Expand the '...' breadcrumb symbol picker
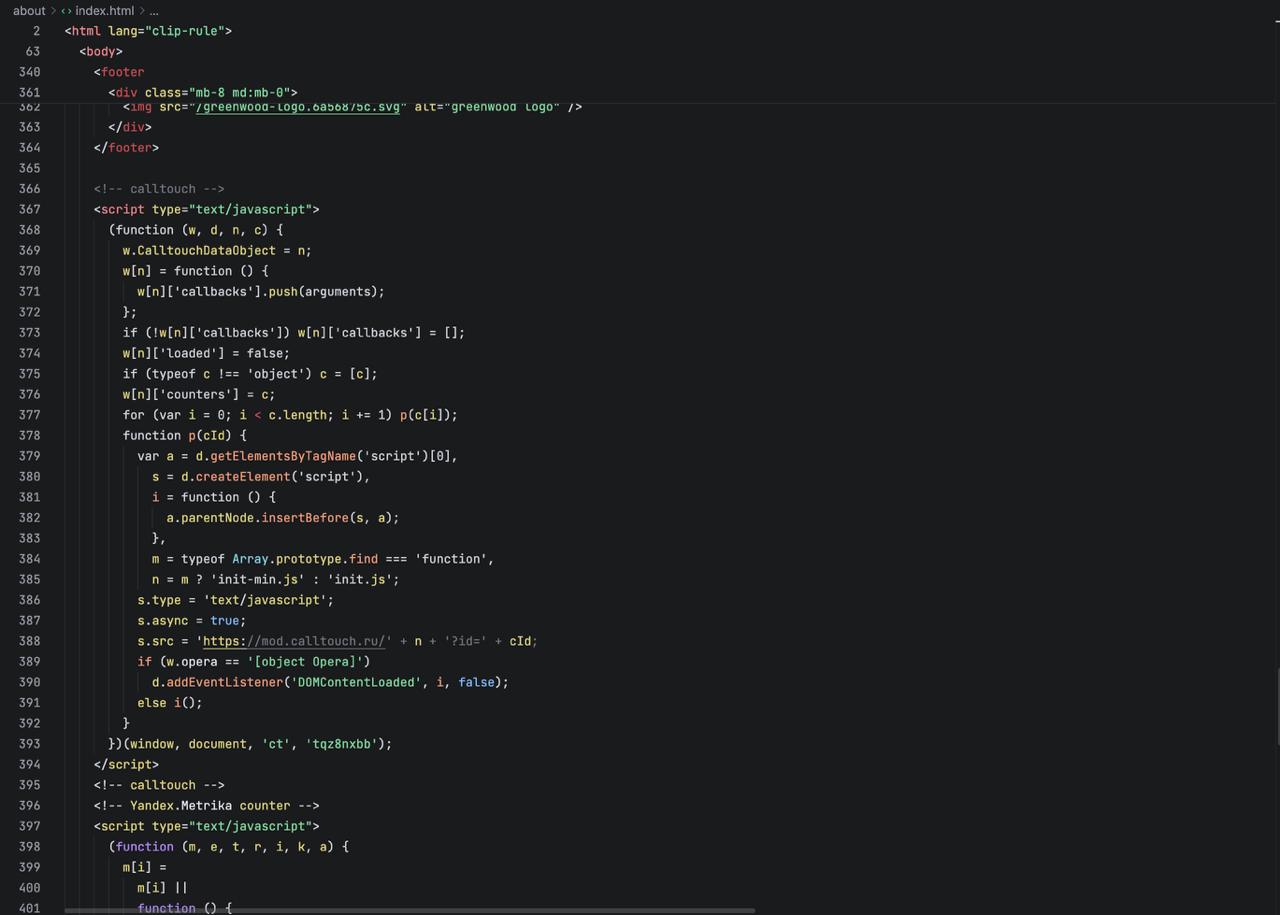 tap(154, 11)
